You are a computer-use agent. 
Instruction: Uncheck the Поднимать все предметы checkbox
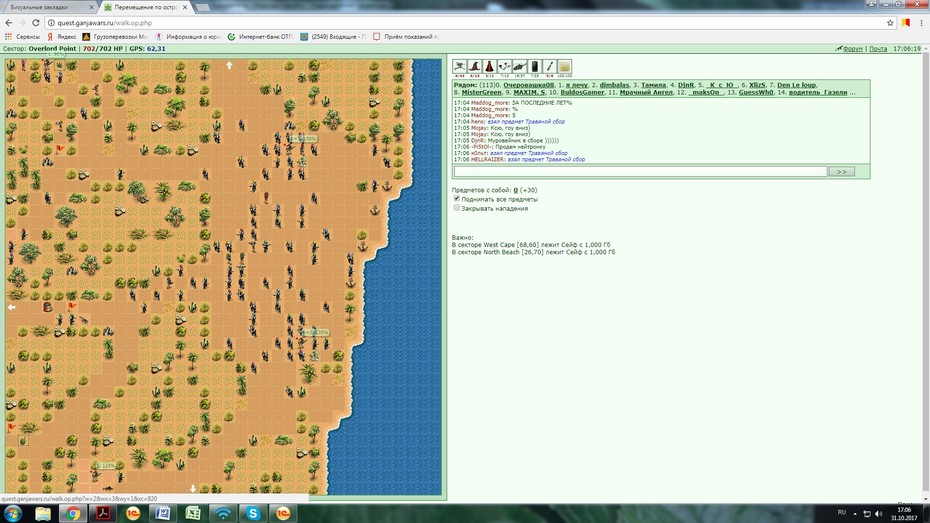click(x=457, y=199)
